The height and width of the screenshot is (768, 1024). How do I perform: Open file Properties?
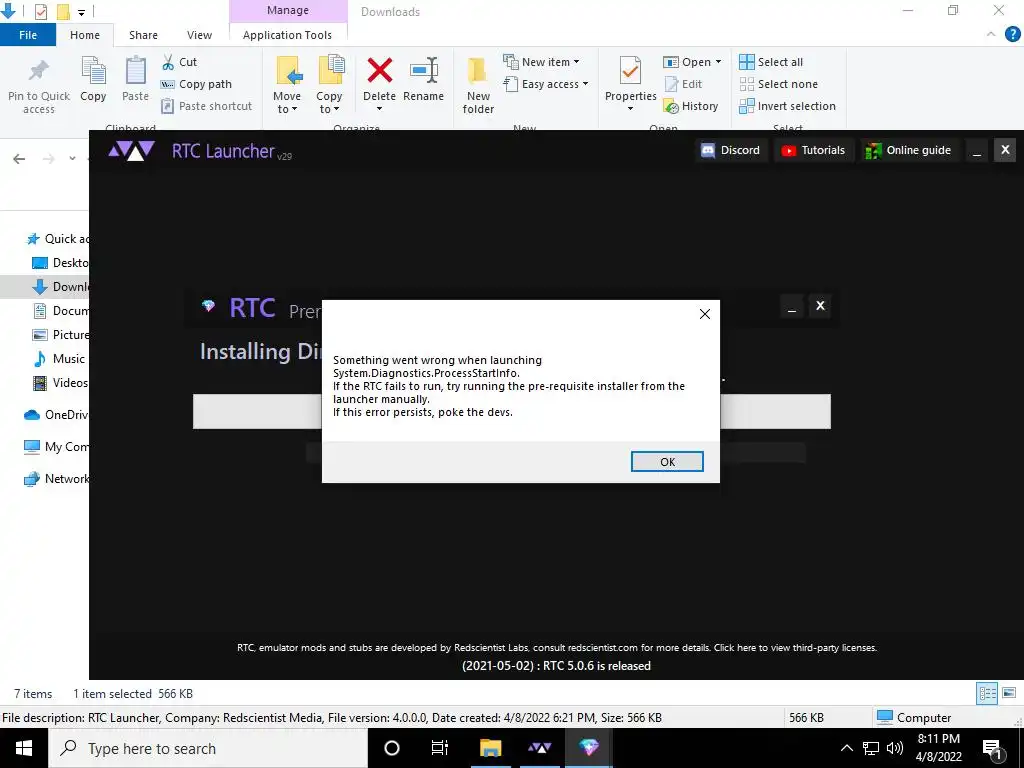630,78
